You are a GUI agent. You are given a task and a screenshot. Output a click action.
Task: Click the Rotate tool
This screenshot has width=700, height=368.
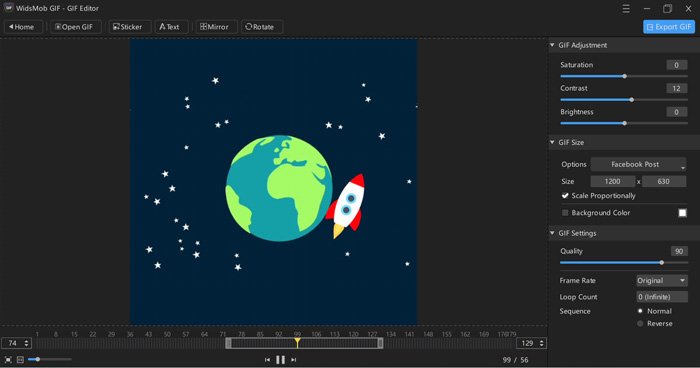point(262,27)
